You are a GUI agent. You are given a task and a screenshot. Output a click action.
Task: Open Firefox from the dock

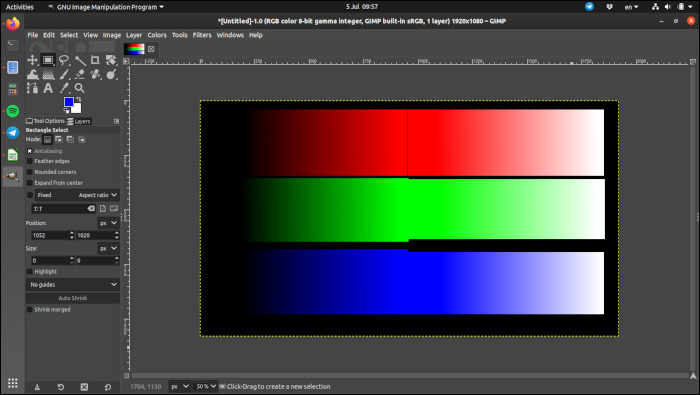[12, 23]
